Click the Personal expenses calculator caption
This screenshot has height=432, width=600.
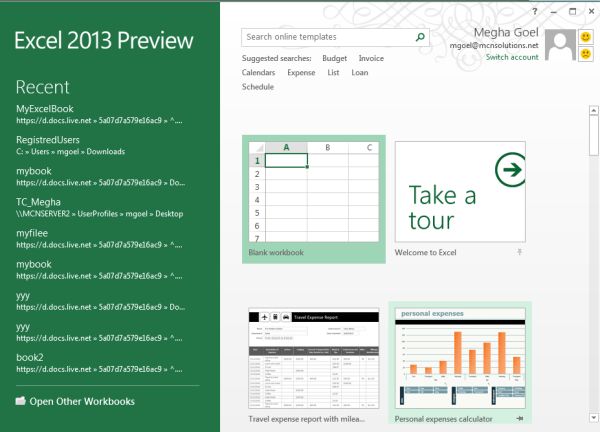point(443,419)
